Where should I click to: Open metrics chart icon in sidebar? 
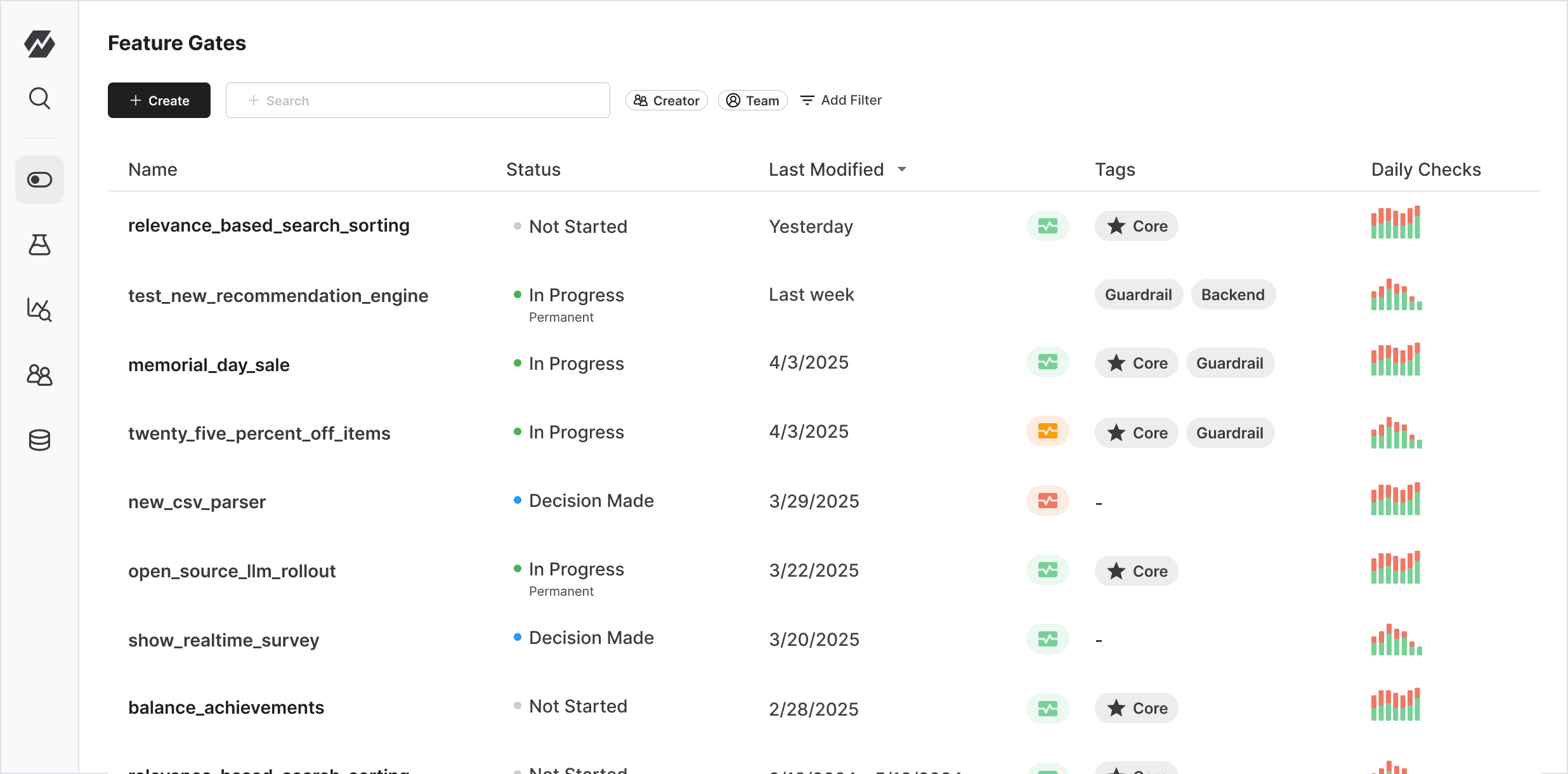[x=39, y=310]
